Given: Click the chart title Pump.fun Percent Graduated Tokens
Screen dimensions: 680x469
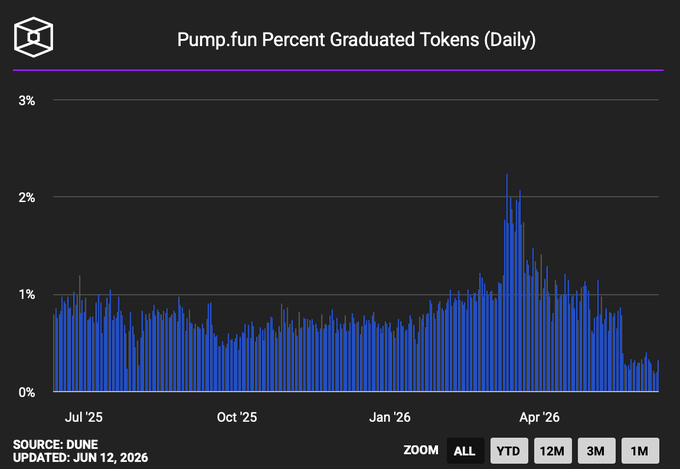Looking at the screenshot, I should tap(356, 40).
